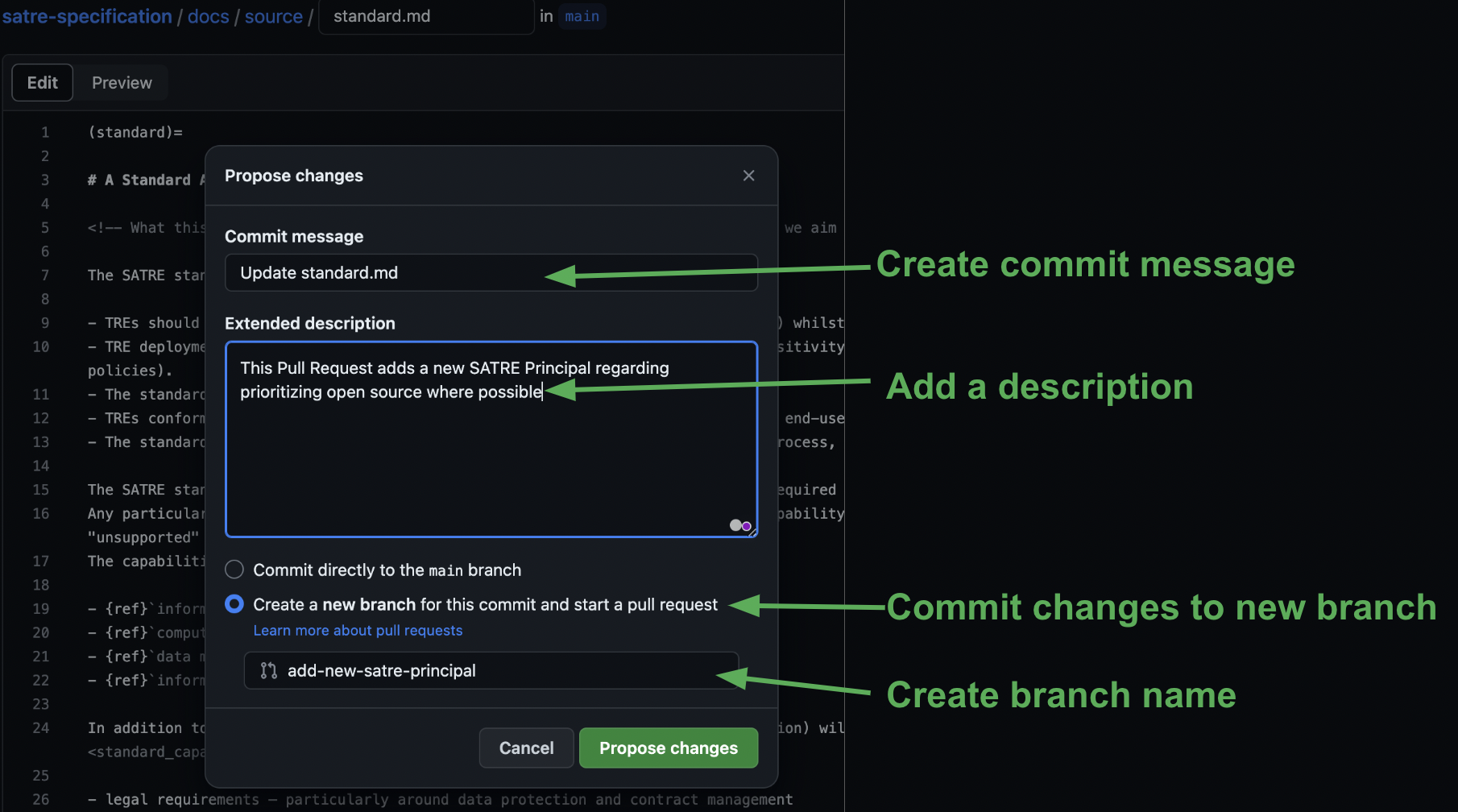This screenshot has width=1458, height=812.
Task: Click the Grammarly-style indicator in description box
Action: pyautogui.click(x=740, y=525)
